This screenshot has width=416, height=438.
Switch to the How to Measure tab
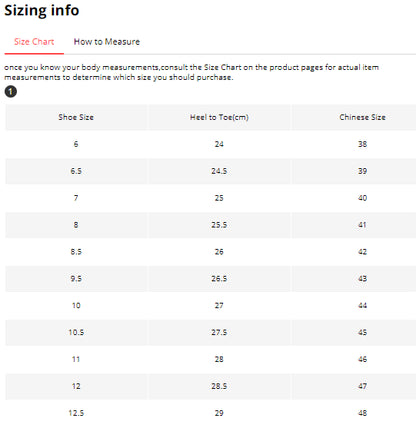pos(107,42)
